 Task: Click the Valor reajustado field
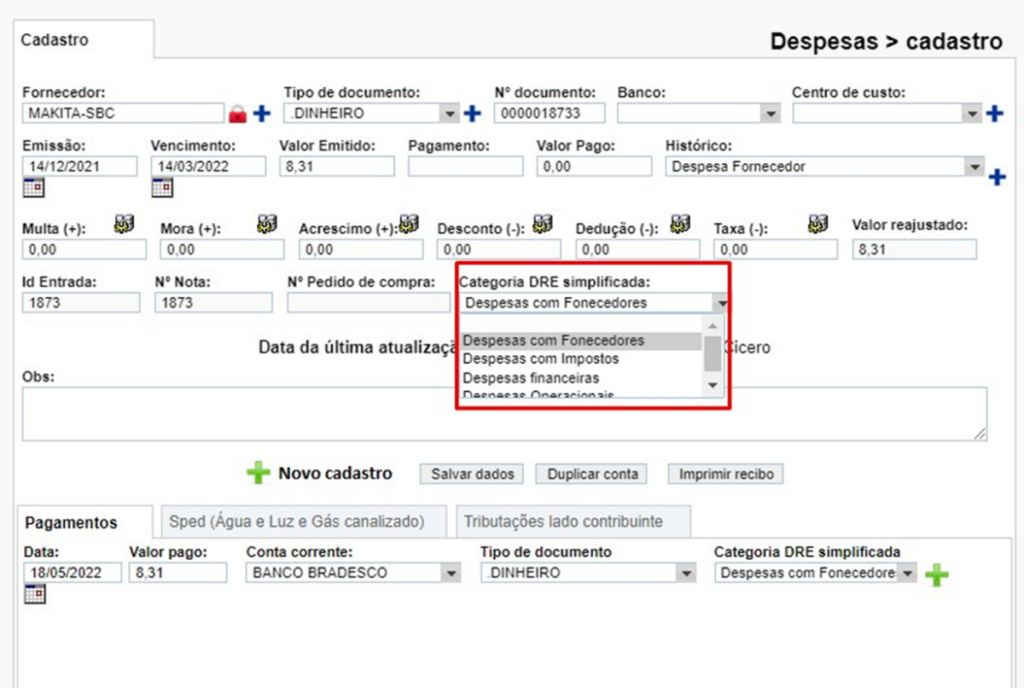pos(915,250)
